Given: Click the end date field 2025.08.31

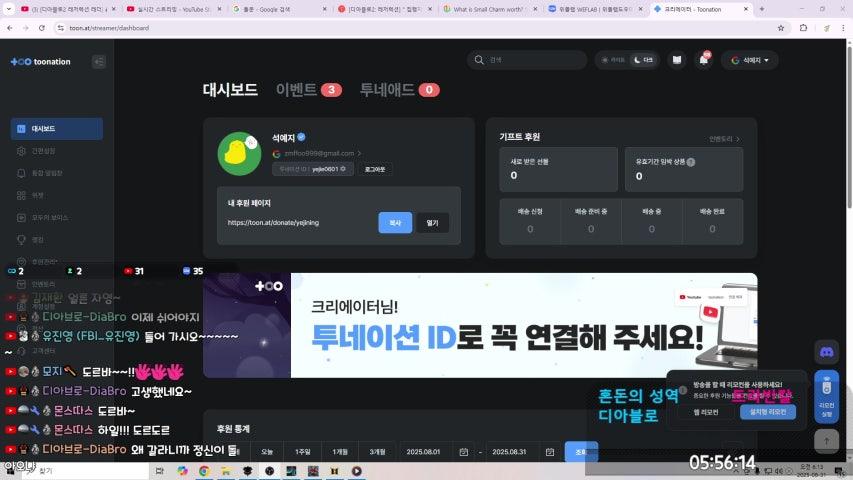Looking at the screenshot, I should [x=509, y=452].
